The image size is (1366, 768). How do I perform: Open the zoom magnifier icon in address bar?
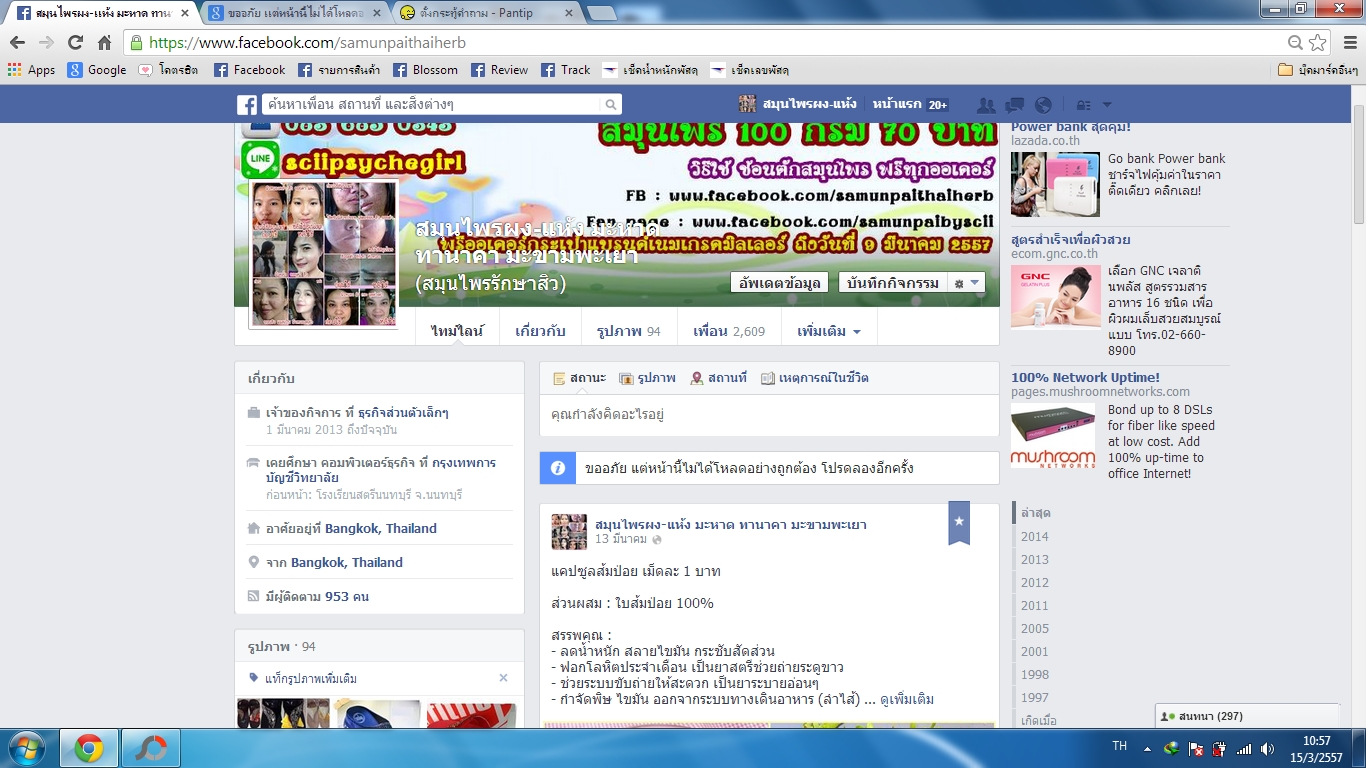1295,43
